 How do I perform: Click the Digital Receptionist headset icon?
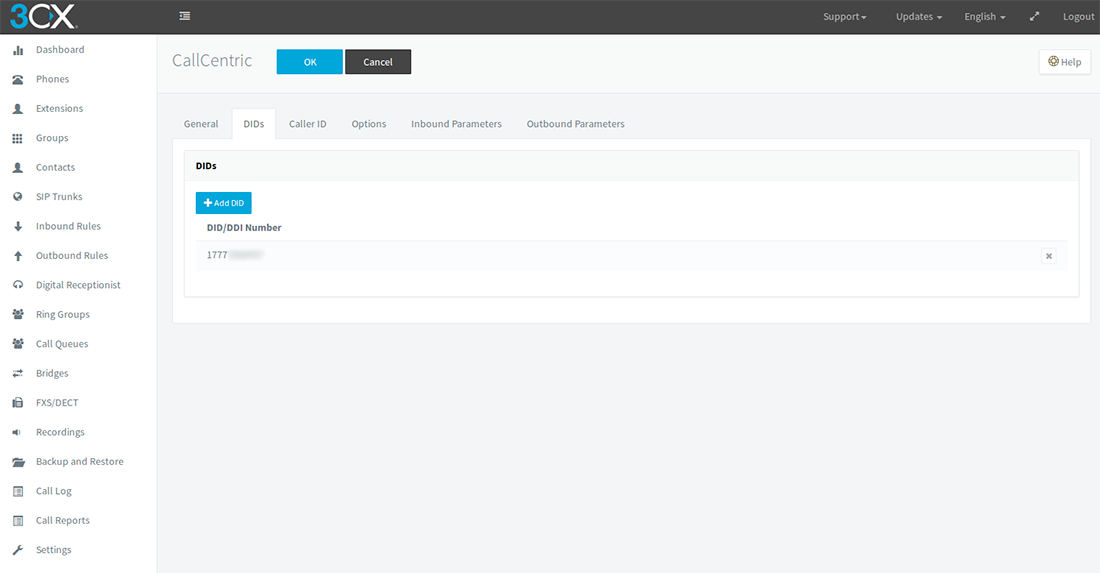17,285
